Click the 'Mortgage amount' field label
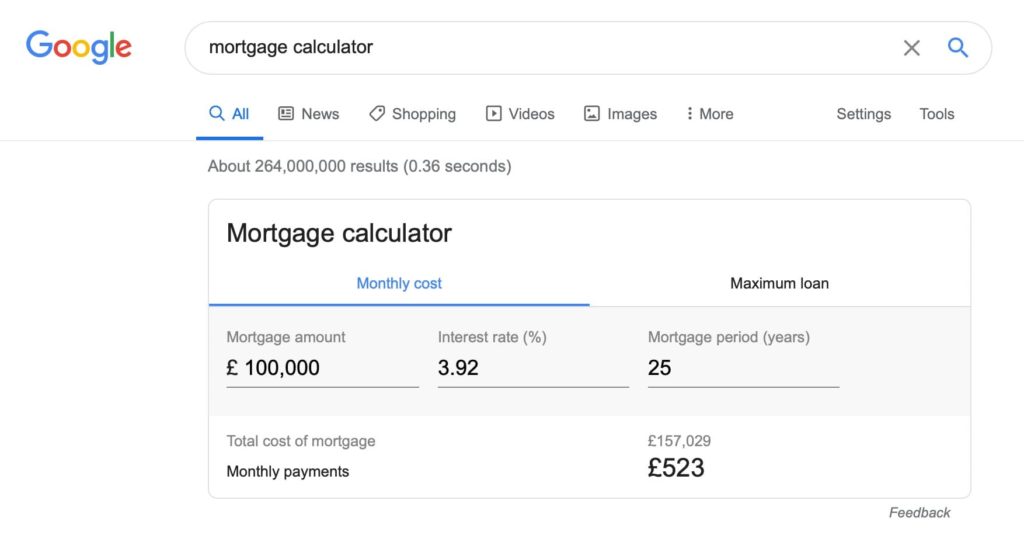This screenshot has height=542, width=1024. pos(286,337)
